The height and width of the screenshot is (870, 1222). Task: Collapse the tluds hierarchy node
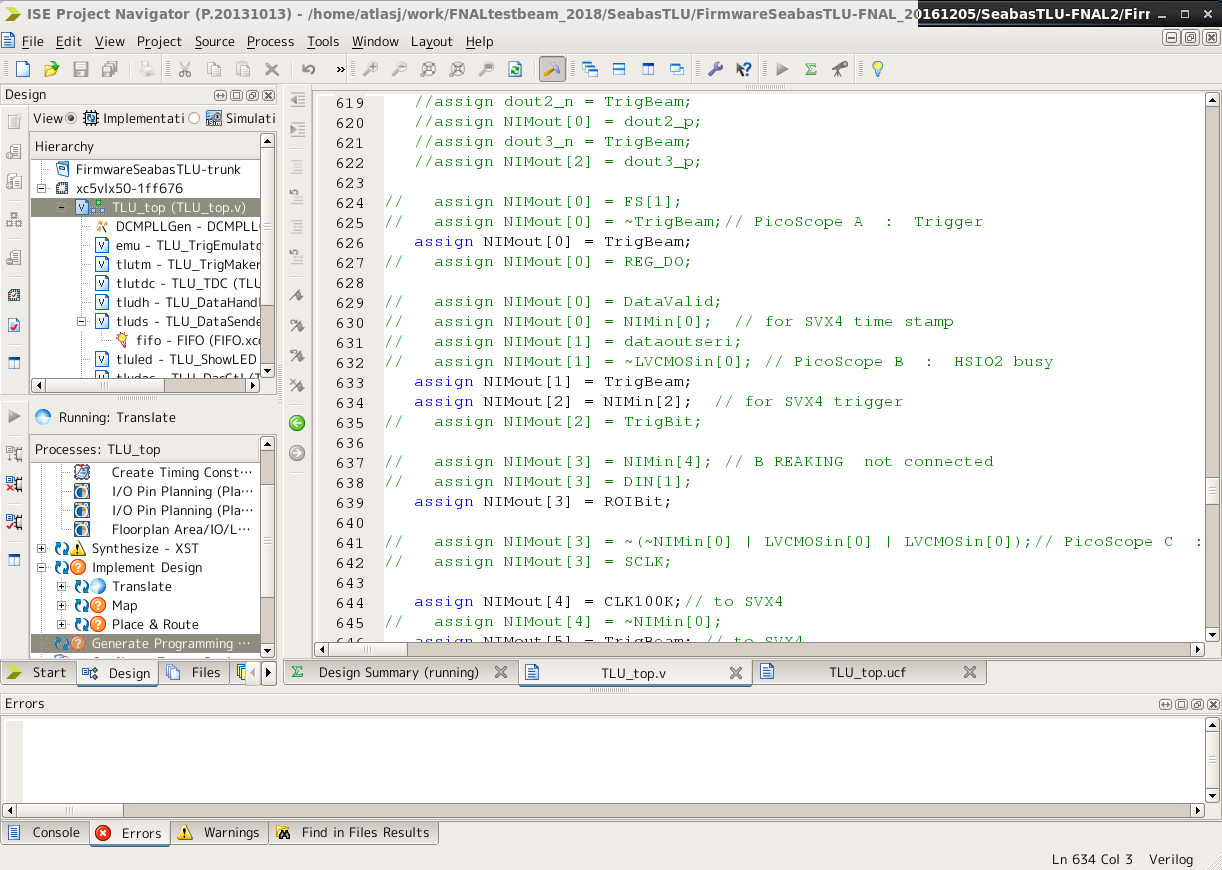(81, 321)
